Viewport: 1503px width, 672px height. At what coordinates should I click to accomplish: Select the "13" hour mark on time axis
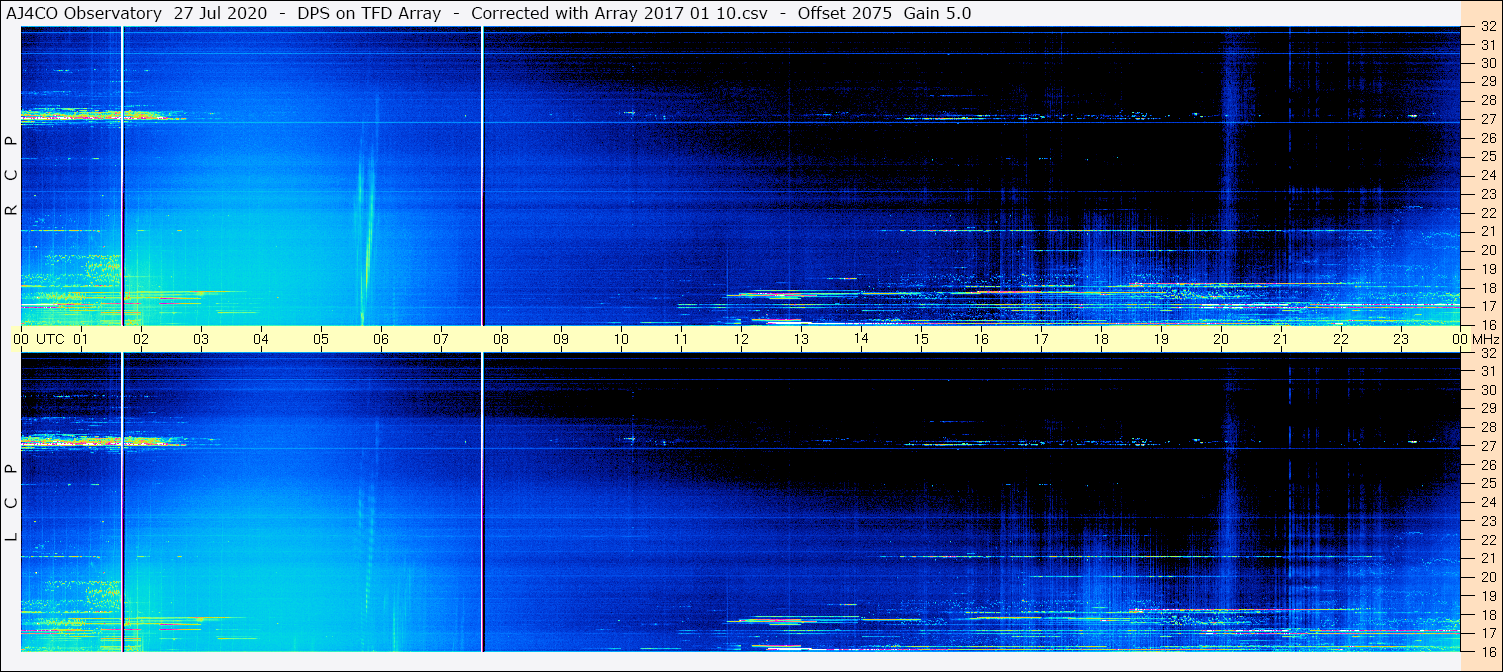pos(801,339)
